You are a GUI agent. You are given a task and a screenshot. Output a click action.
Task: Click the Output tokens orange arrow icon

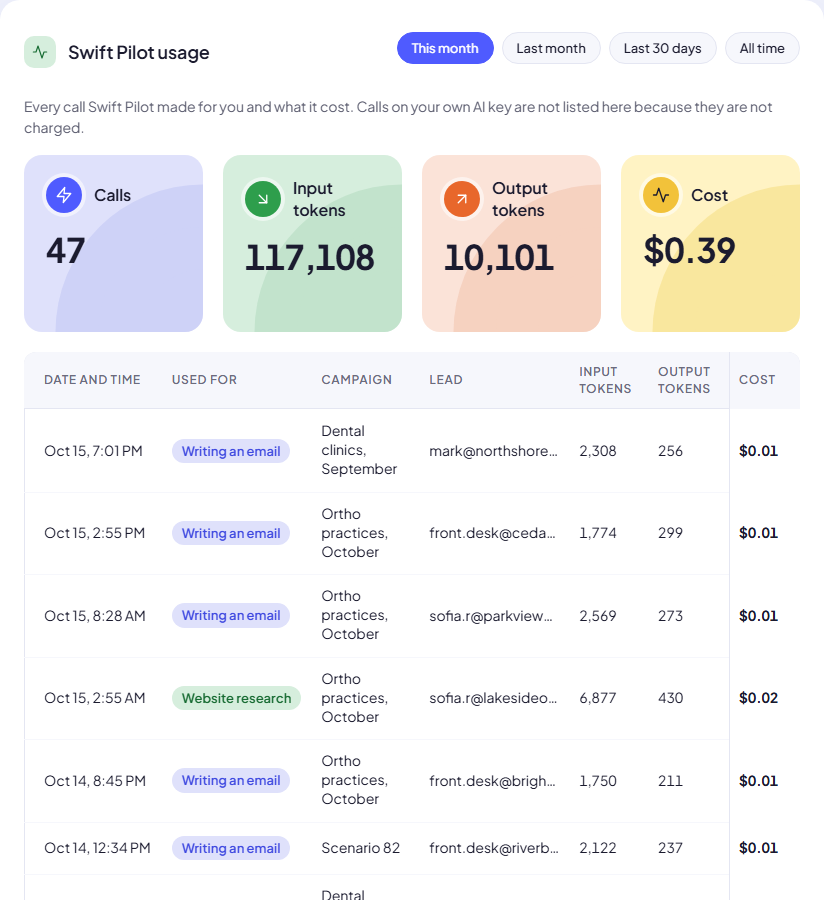tap(462, 199)
